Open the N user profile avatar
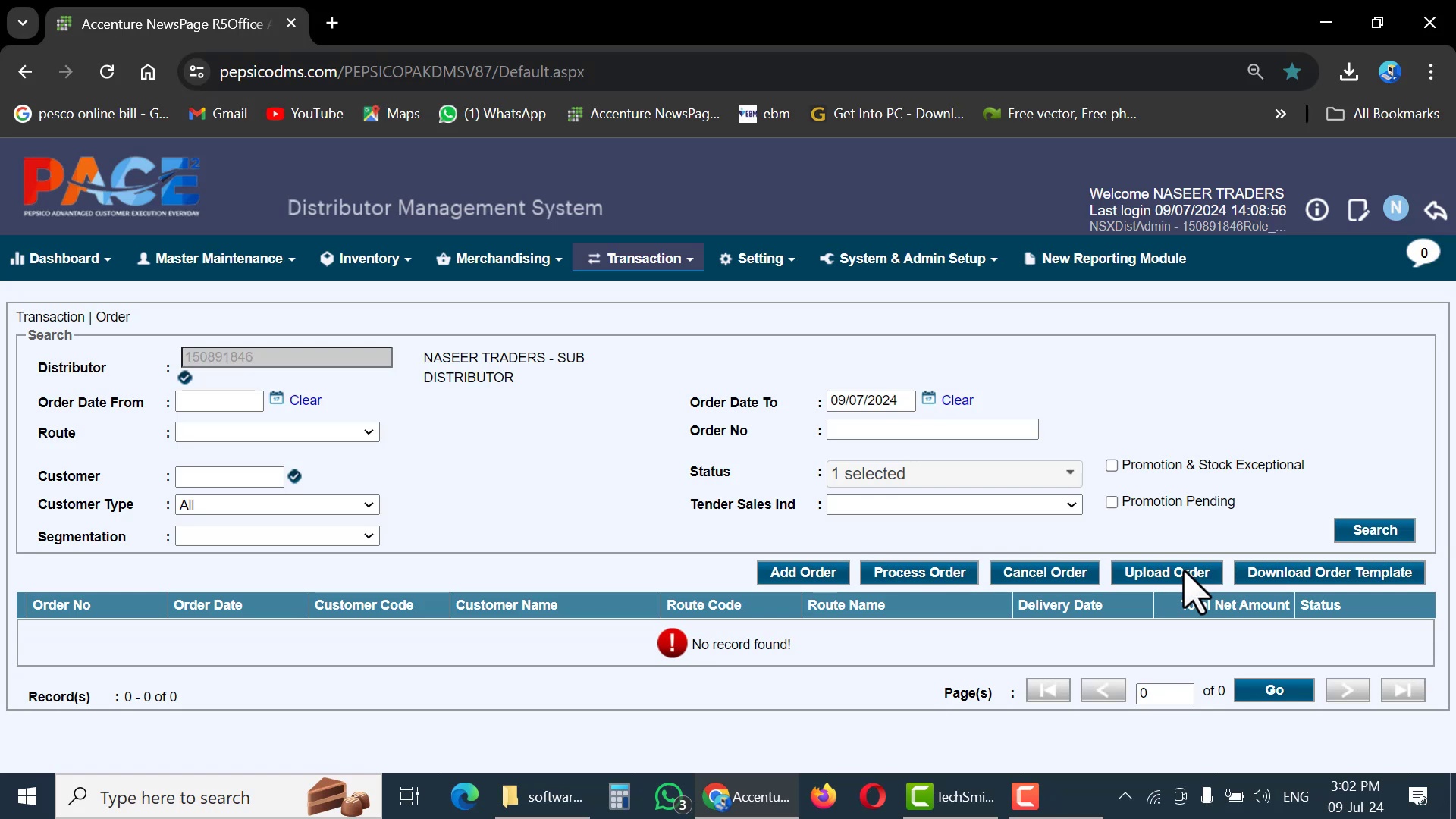This screenshot has width=1456, height=819. pos(1395,209)
